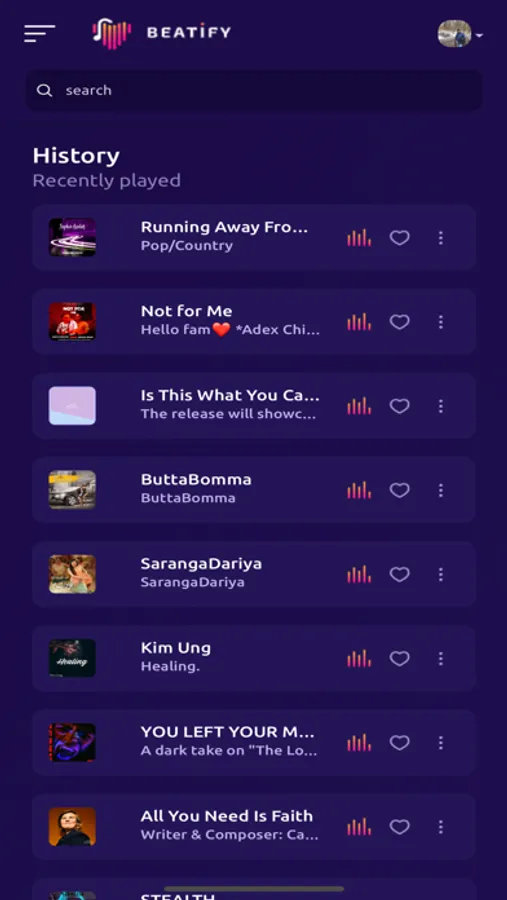Click the equalizer icon for ButtaBomma
507x900 pixels.
coord(359,490)
